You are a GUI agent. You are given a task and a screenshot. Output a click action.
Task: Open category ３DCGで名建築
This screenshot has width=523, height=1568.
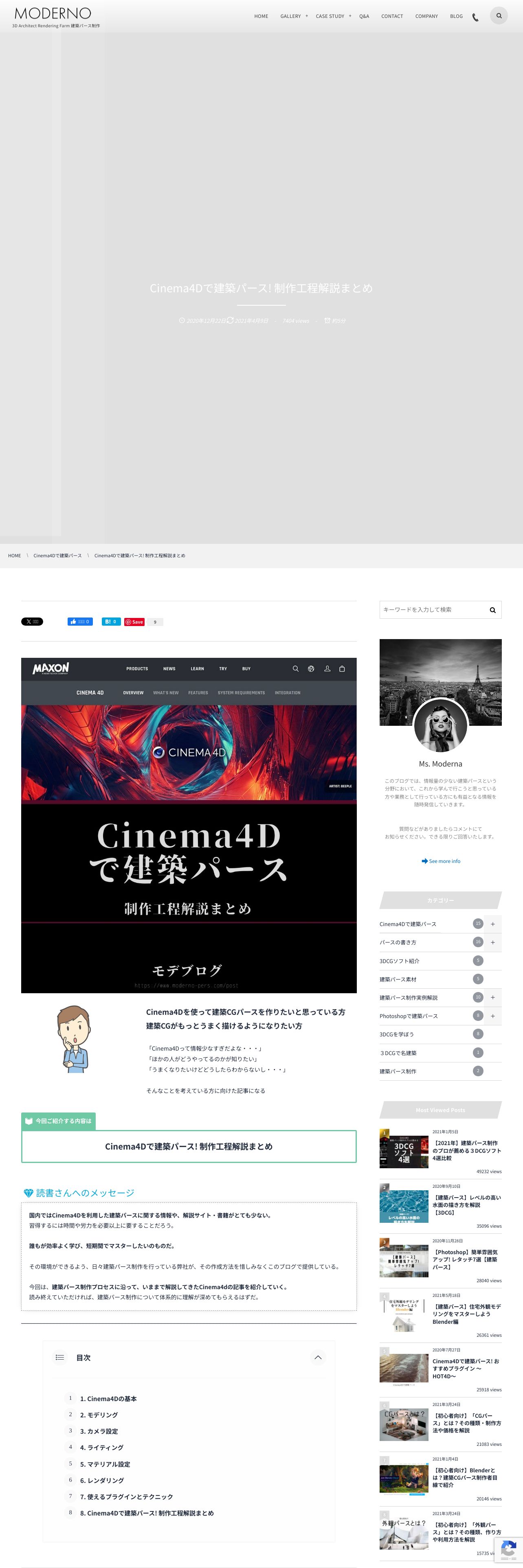(x=398, y=1053)
